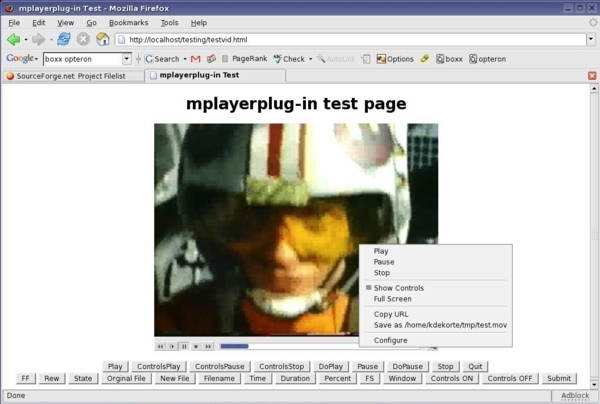Click the player fast-forward control

208,346
